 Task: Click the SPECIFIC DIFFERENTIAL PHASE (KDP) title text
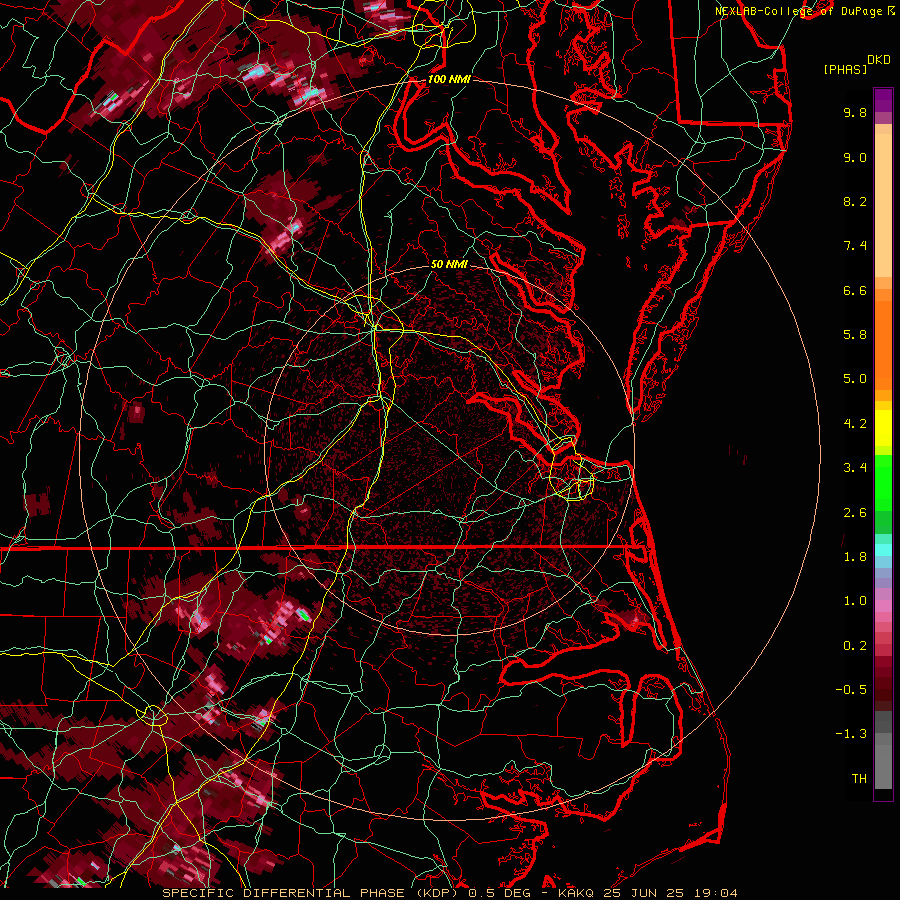pyautogui.click(x=313, y=893)
